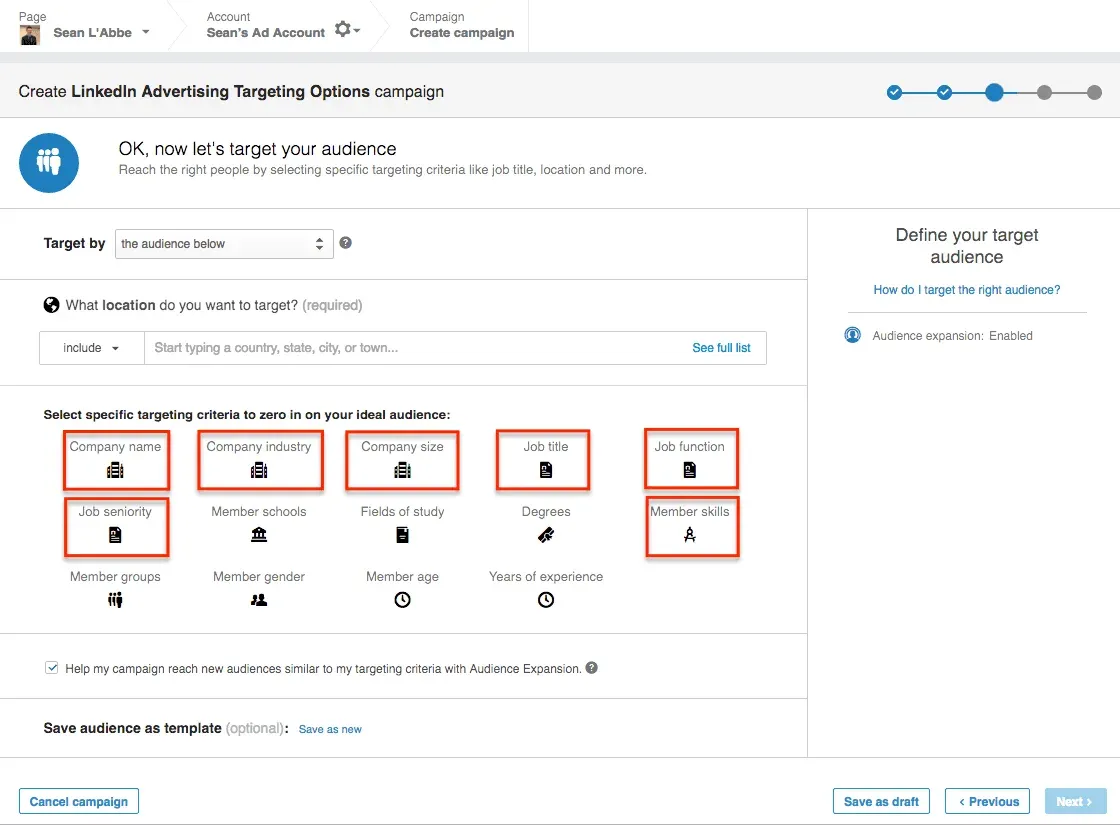The height and width of the screenshot is (825, 1120).
Task: Open the include location dropdown
Action: [91, 347]
